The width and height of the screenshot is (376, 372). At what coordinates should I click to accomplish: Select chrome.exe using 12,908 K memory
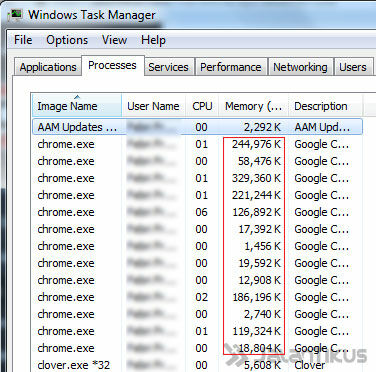[x=197, y=280]
